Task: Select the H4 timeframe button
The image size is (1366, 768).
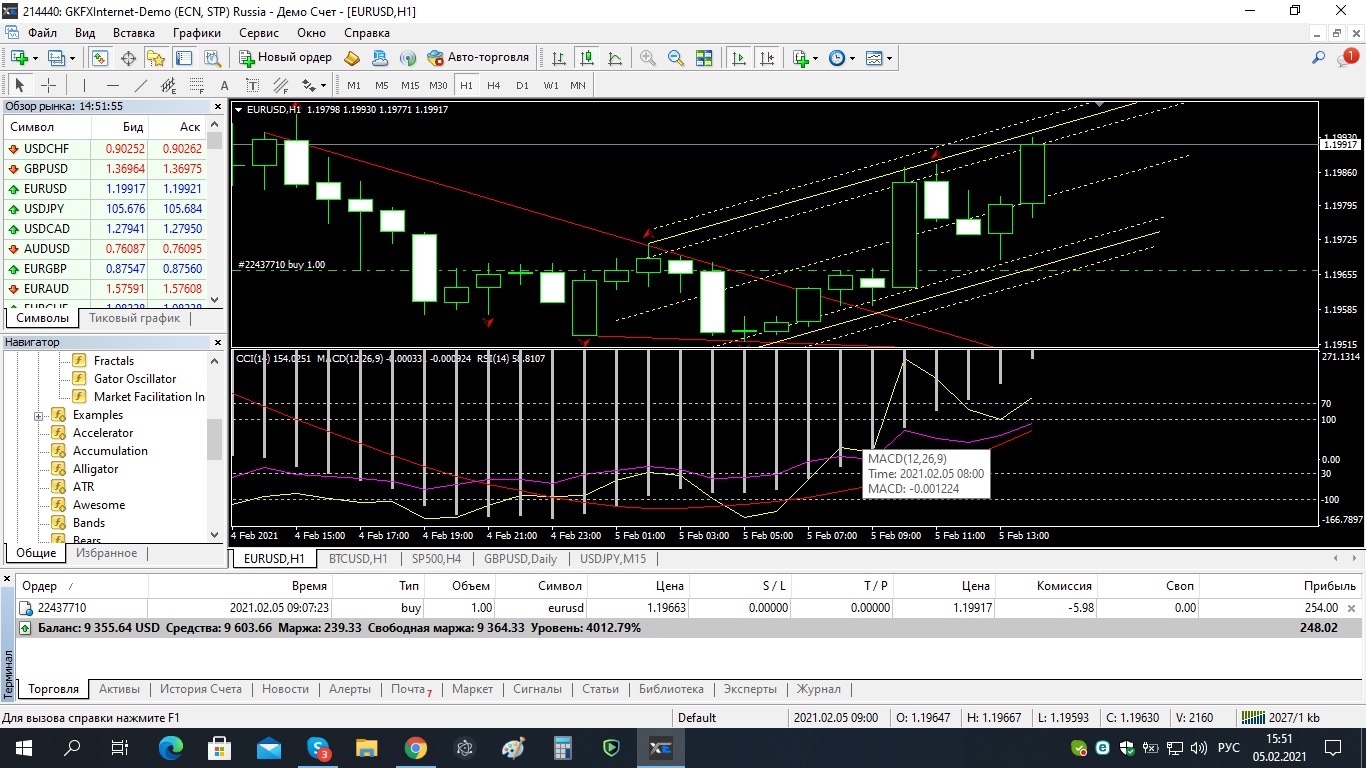Action: tap(494, 86)
